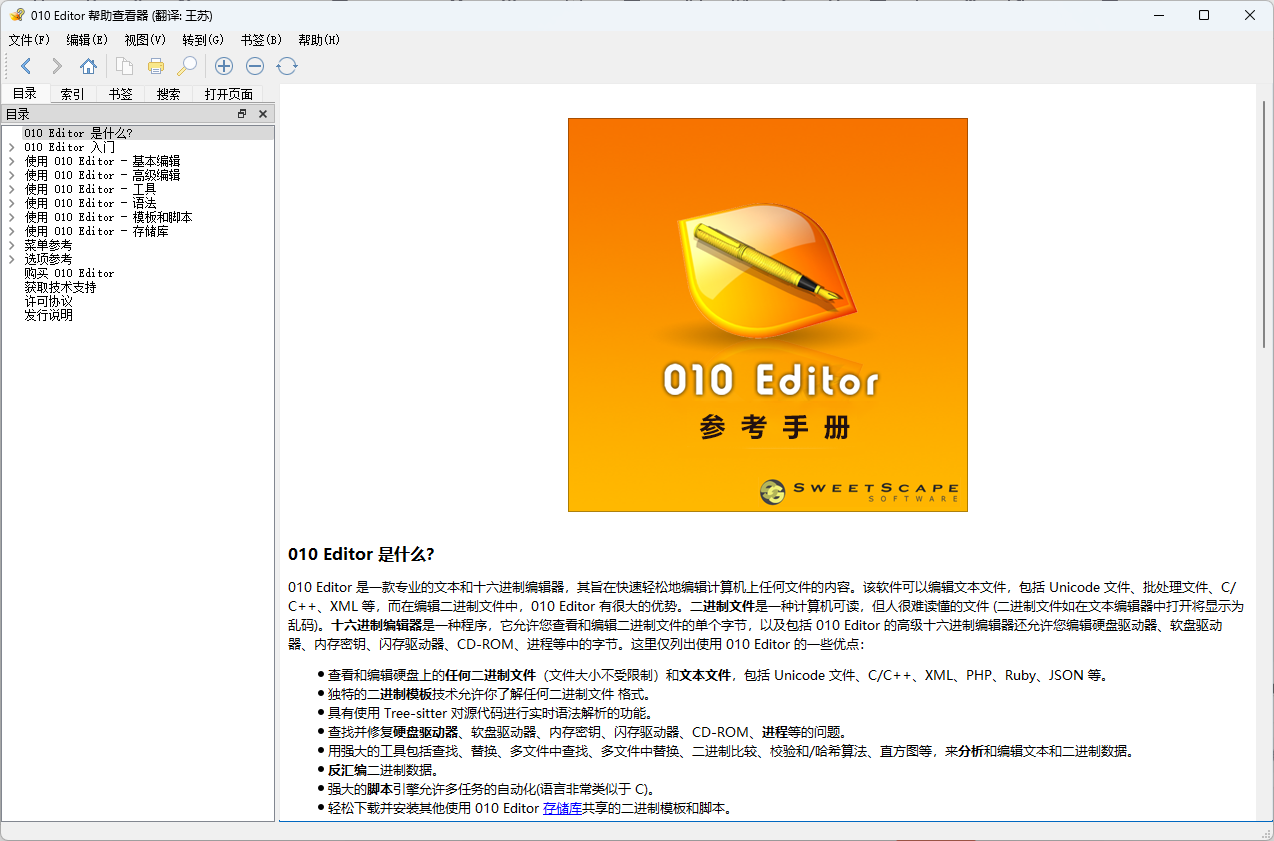Switch to the 目录 tab

tap(25, 94)
